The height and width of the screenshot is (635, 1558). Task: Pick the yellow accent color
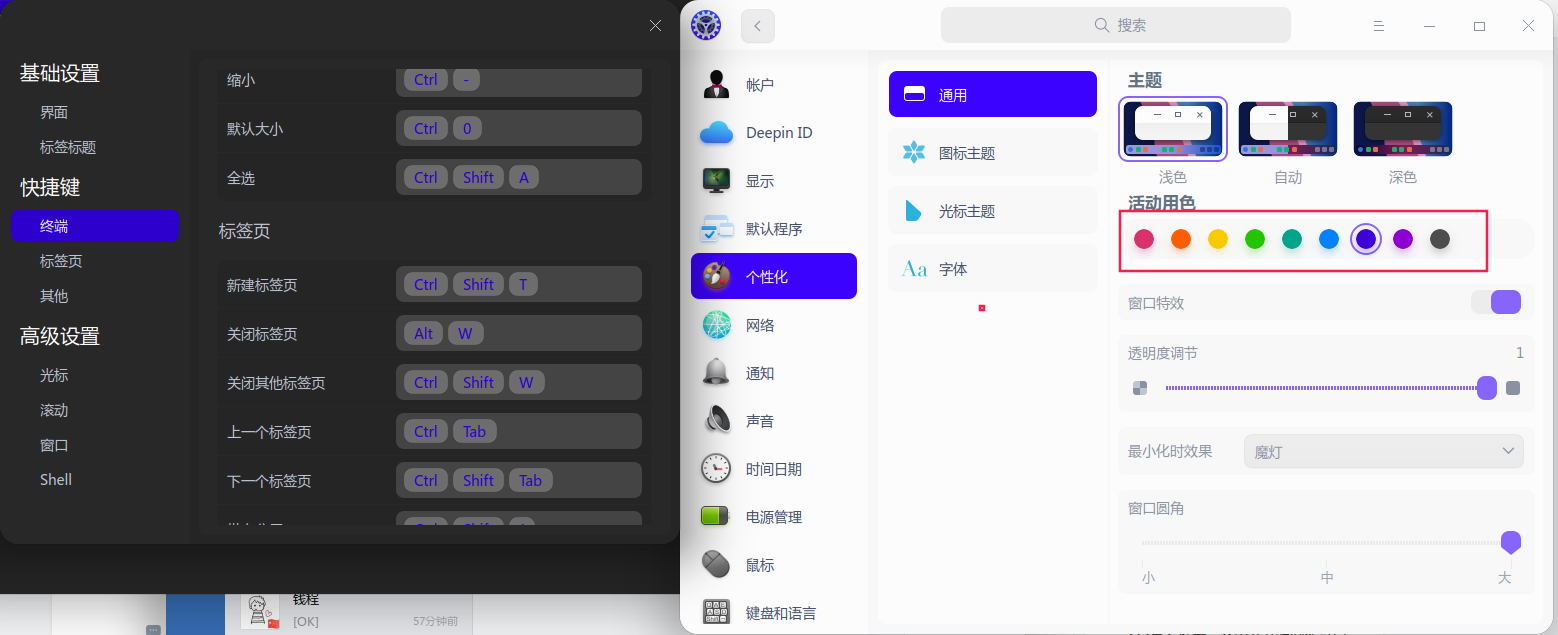(1218, 239)
